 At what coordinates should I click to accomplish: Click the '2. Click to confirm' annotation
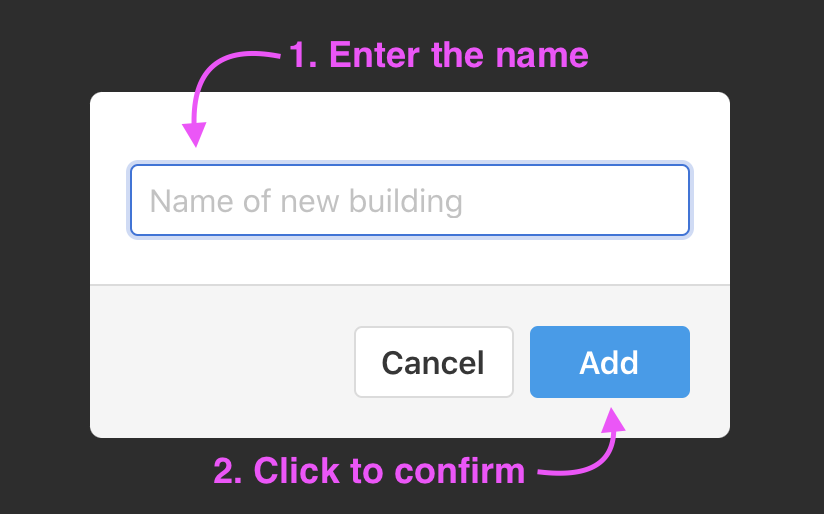tap(369, 470)
